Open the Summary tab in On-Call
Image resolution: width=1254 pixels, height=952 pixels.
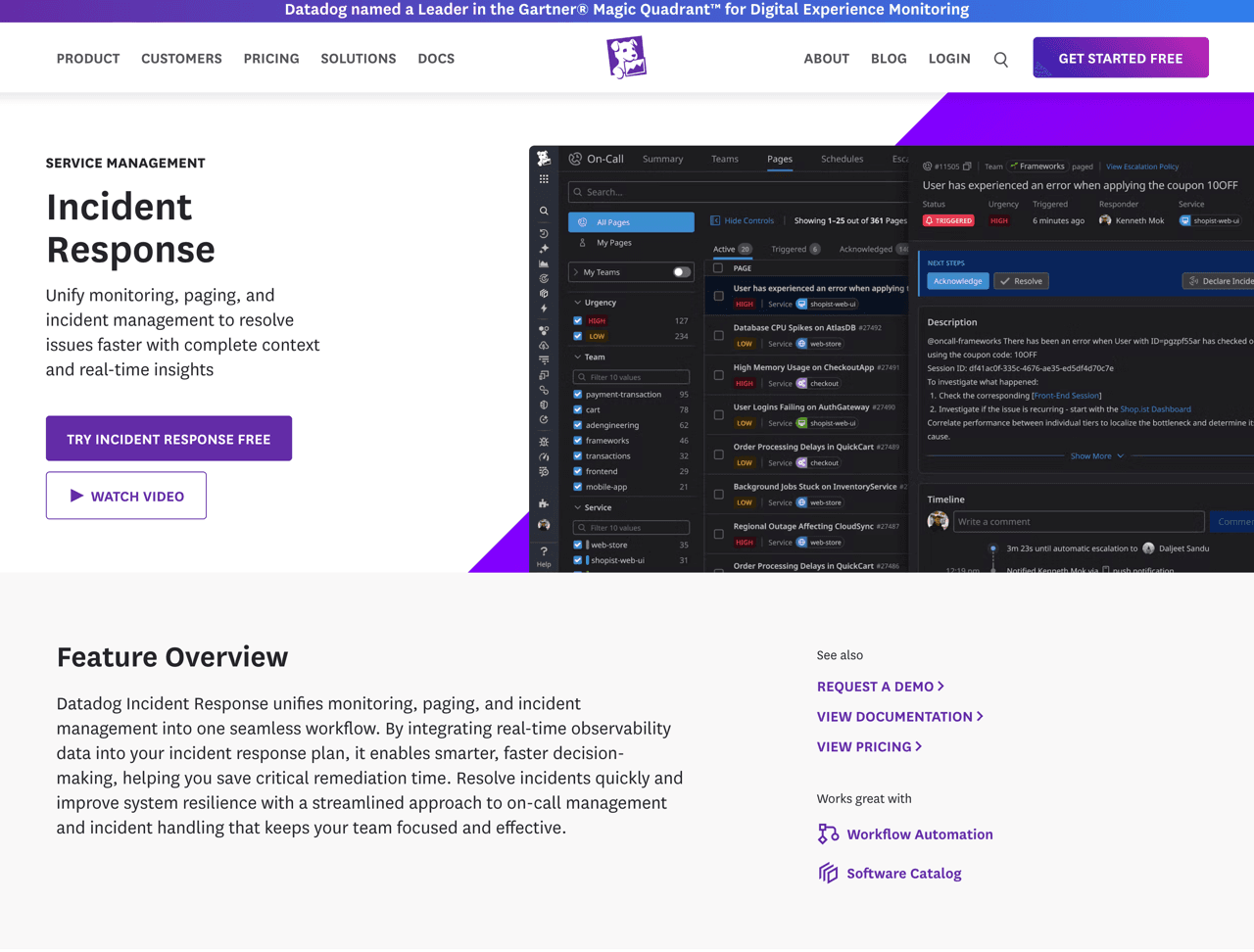coord(662,159)
